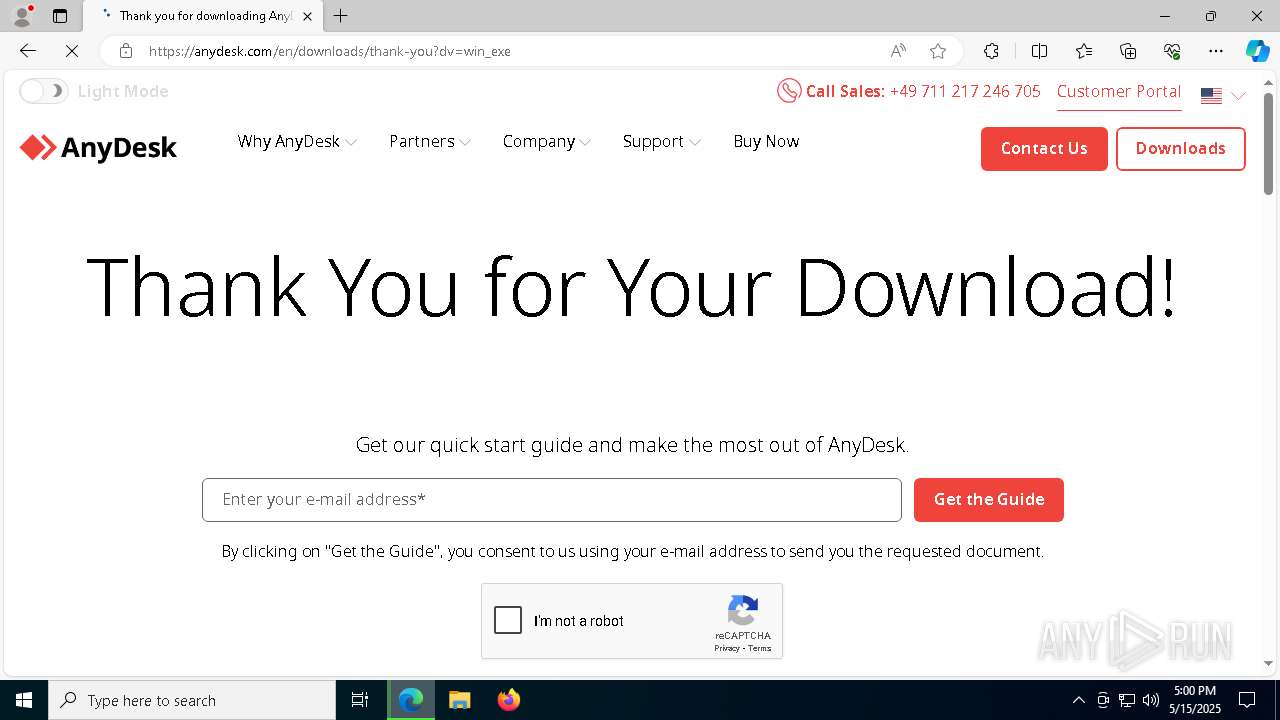Open the notifications action center
Screen dimensions: 1280x720
(x=1248, y=700)
